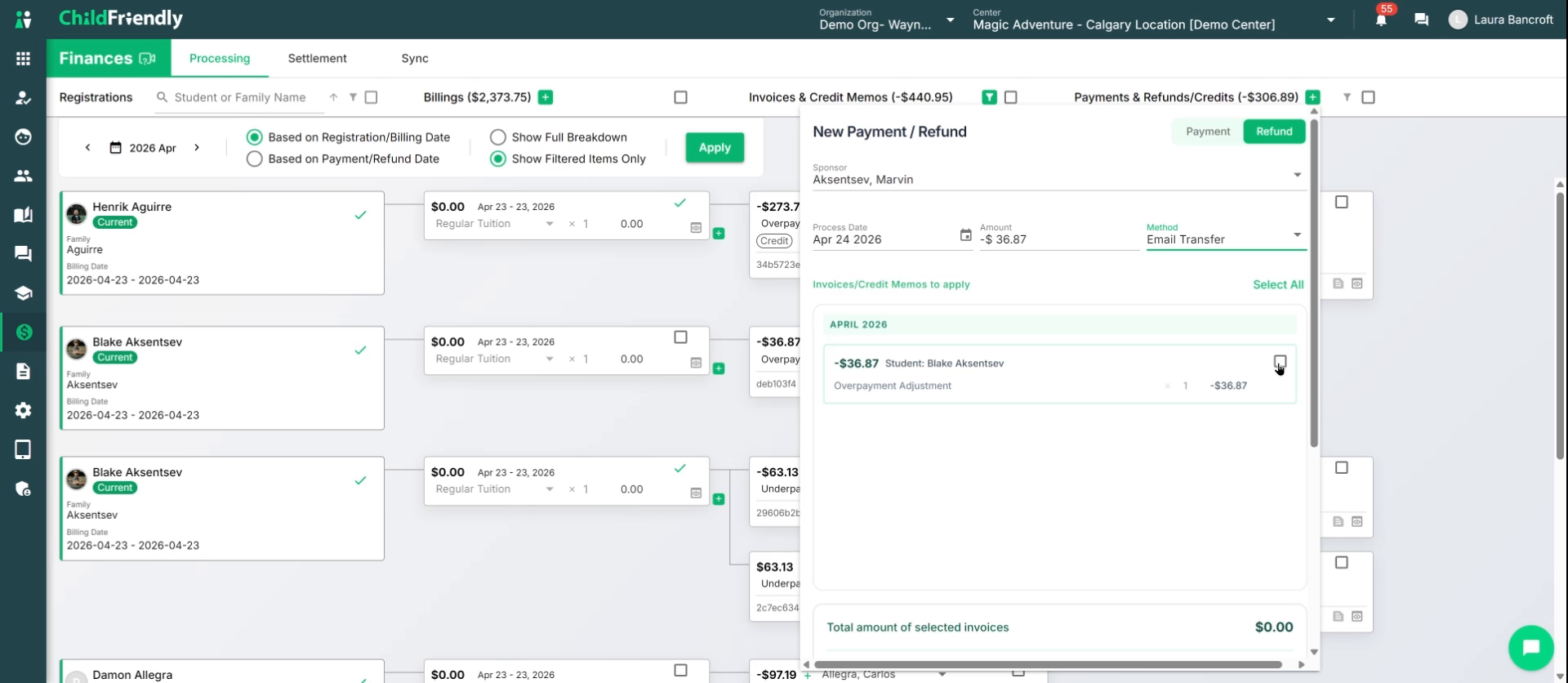Click the Finances help tour icon

click(x=148, y=58)
